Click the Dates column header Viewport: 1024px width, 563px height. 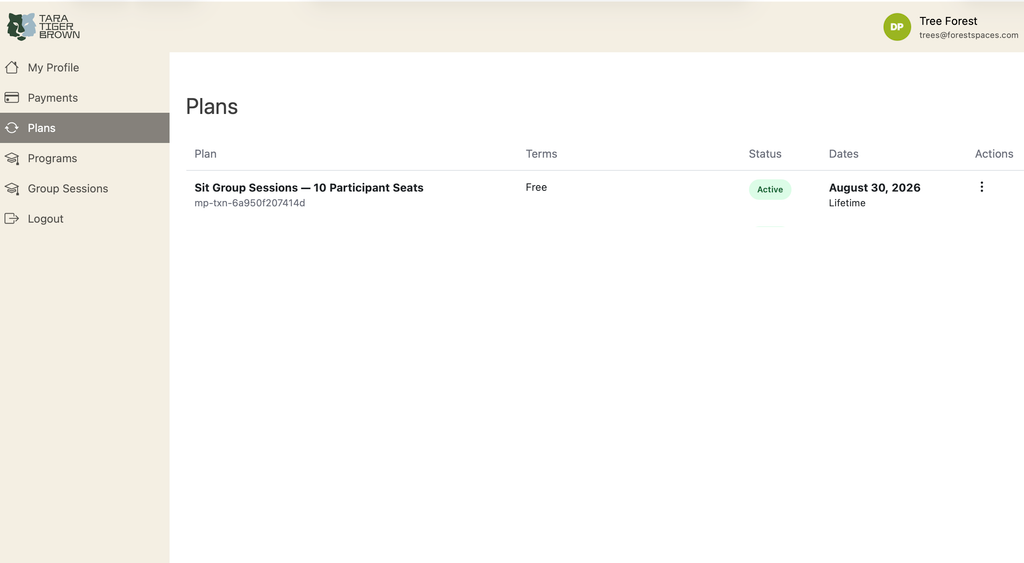(844, 154)
